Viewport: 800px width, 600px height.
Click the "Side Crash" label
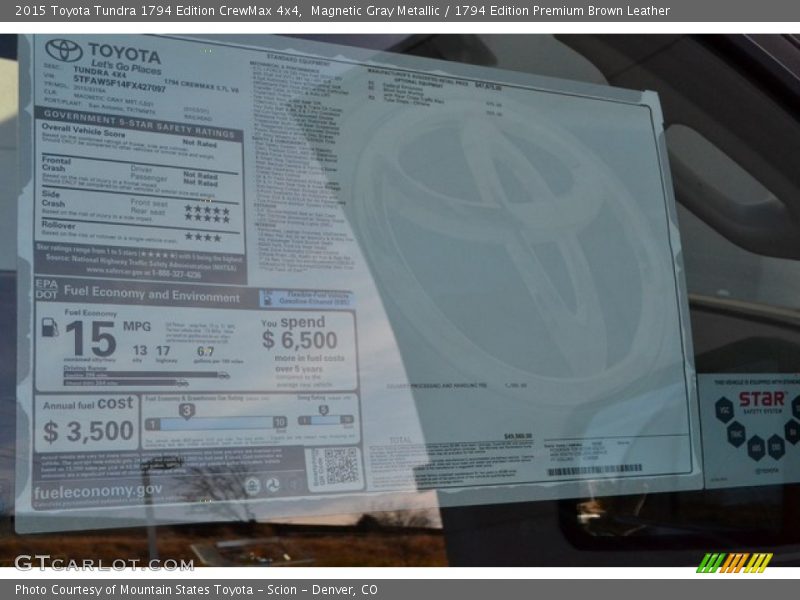click(53, 198)
